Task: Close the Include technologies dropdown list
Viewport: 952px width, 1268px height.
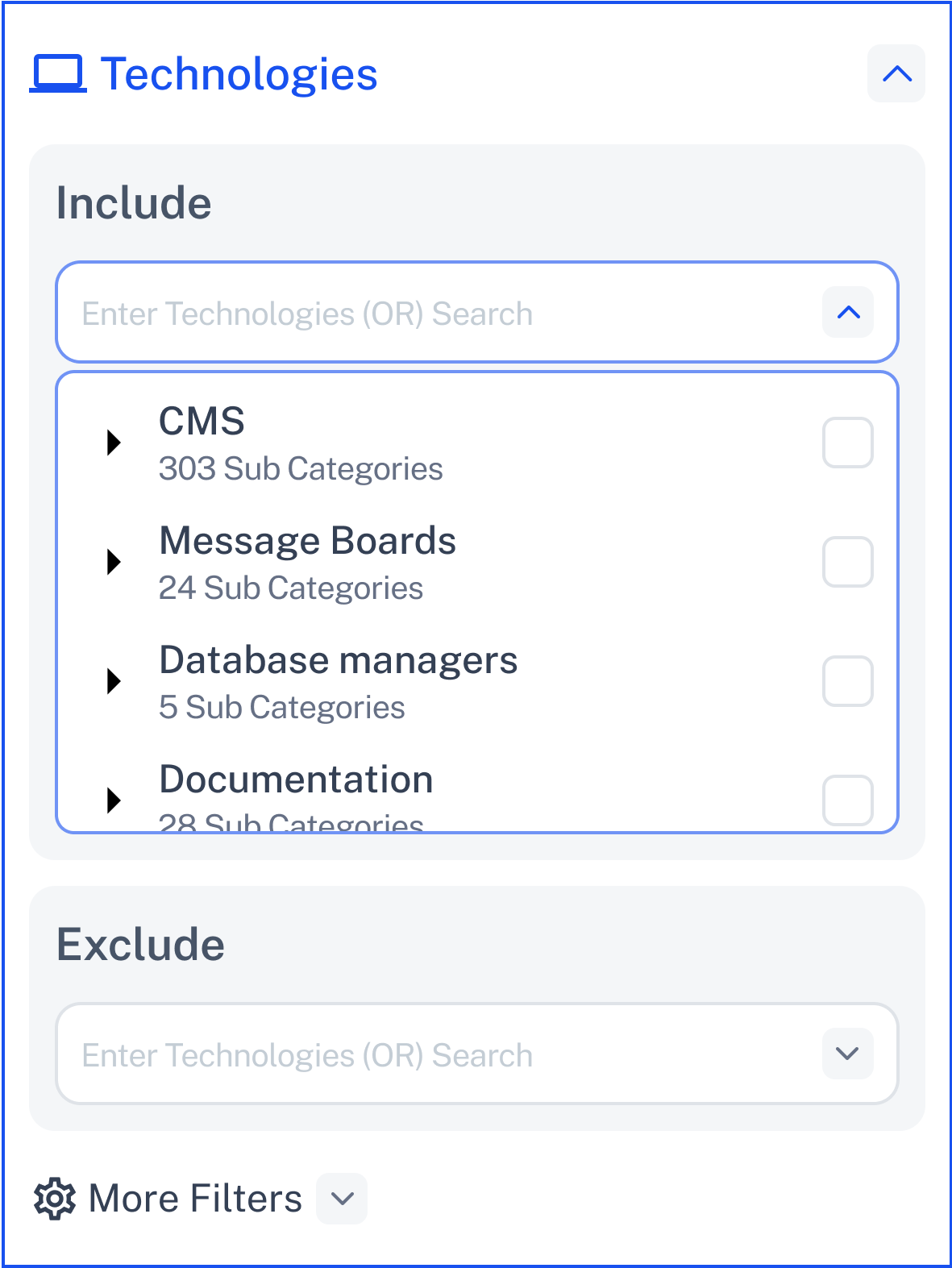Action: click(848, 312)
